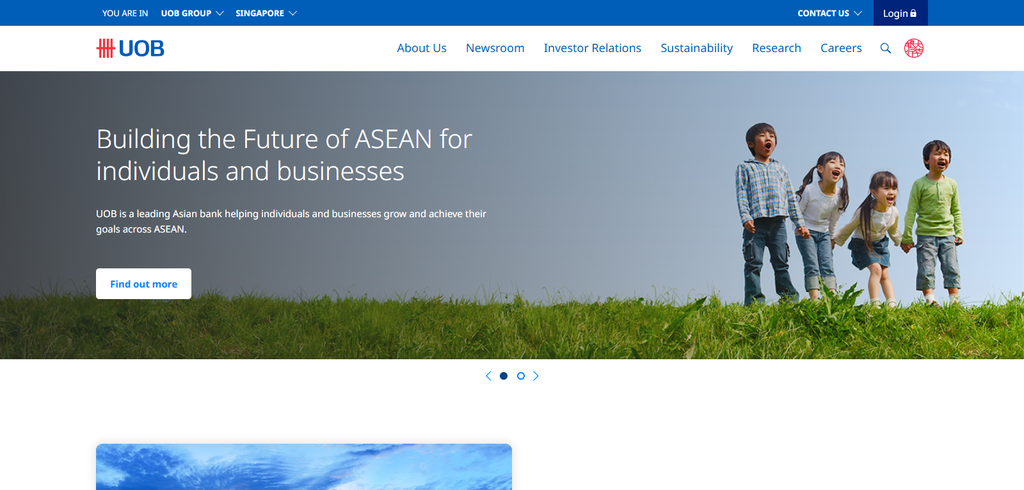Select the second carousel dot
This screenshot has height=490, width=1024.
520,376
